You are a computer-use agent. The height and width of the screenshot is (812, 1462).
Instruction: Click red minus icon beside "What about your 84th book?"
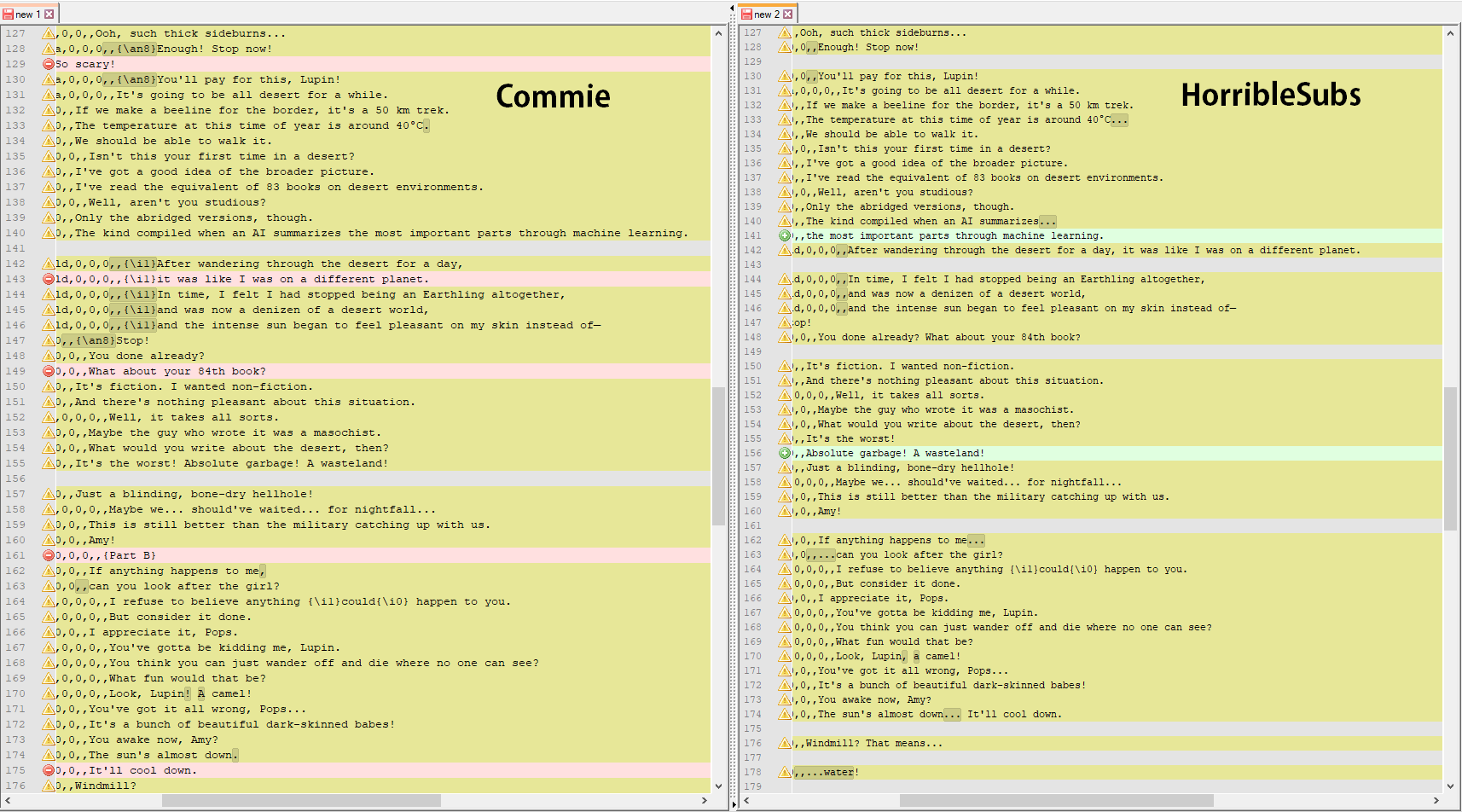coord(49,371)
